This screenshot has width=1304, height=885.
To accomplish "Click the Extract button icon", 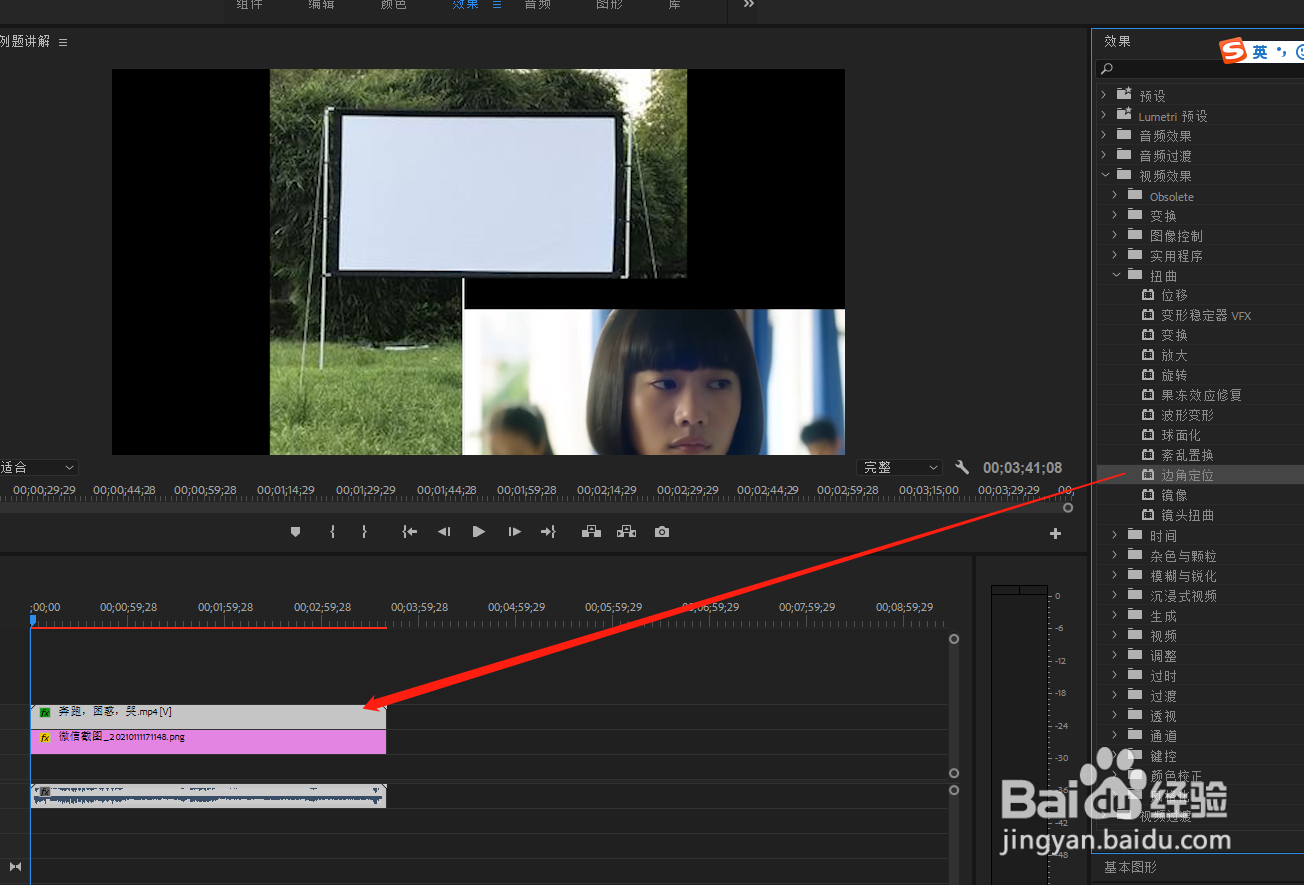I will [627, 532].
